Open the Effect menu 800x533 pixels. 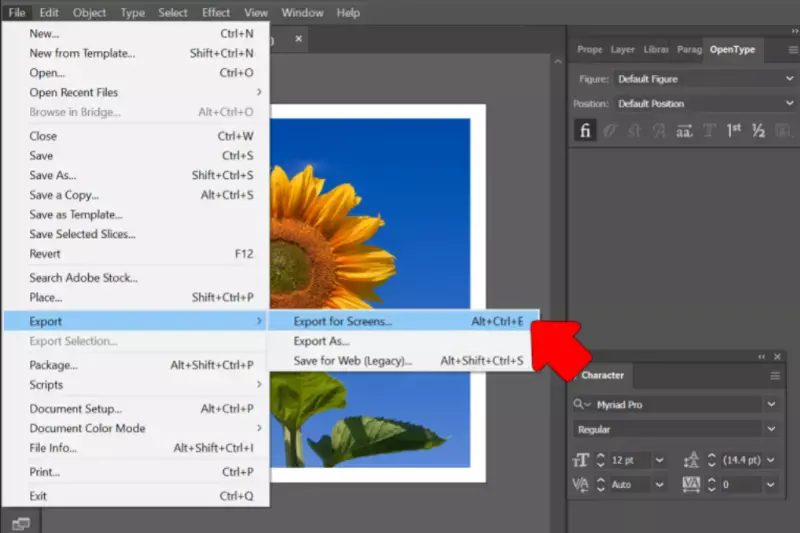[216, 13]
